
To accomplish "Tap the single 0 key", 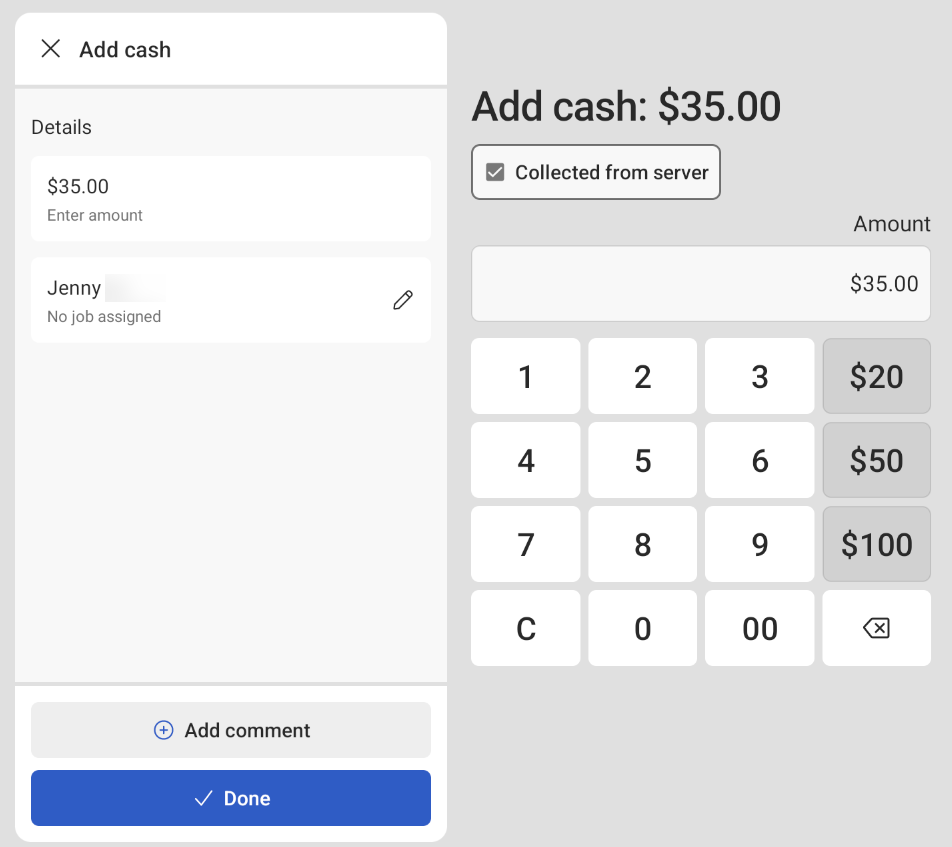I will point(642,628).
